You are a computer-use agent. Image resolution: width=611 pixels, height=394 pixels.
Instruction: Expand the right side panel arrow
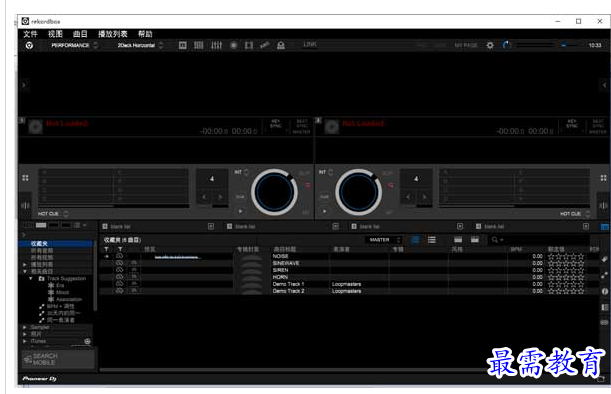[x=604, y=85]
